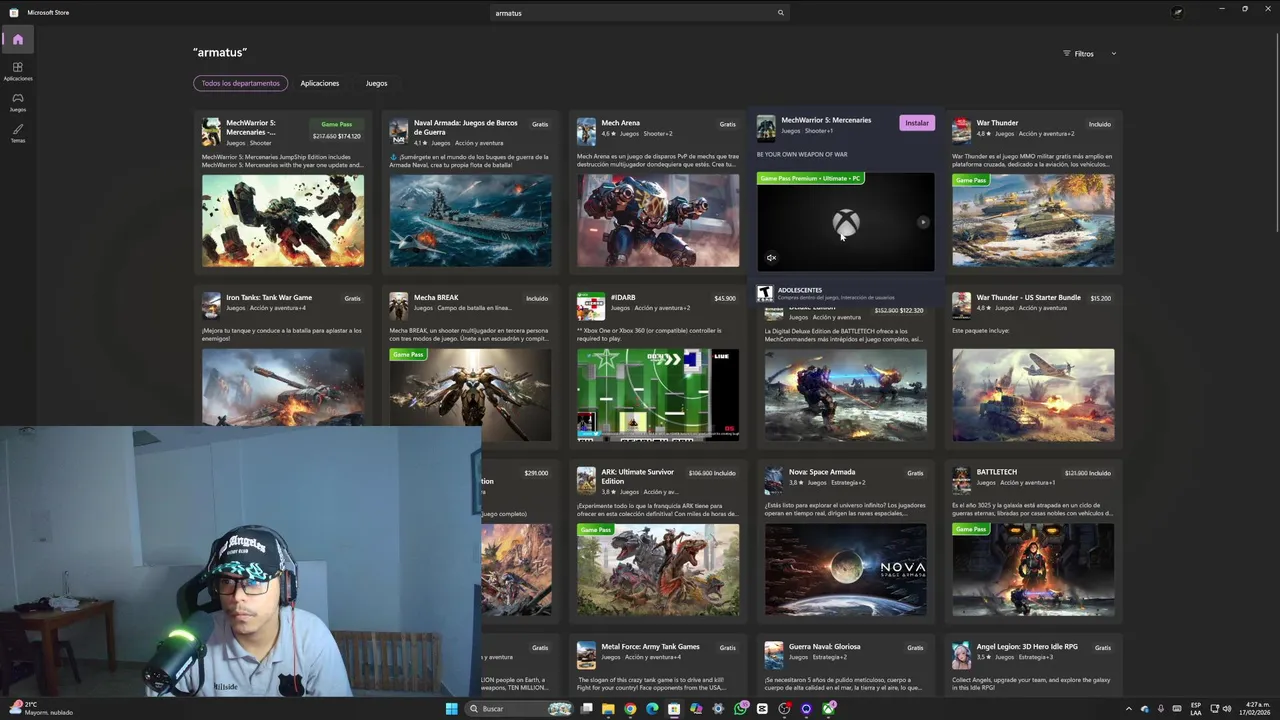
Task: Open WhatsApp from the taskbar
Action: [740, 708]
